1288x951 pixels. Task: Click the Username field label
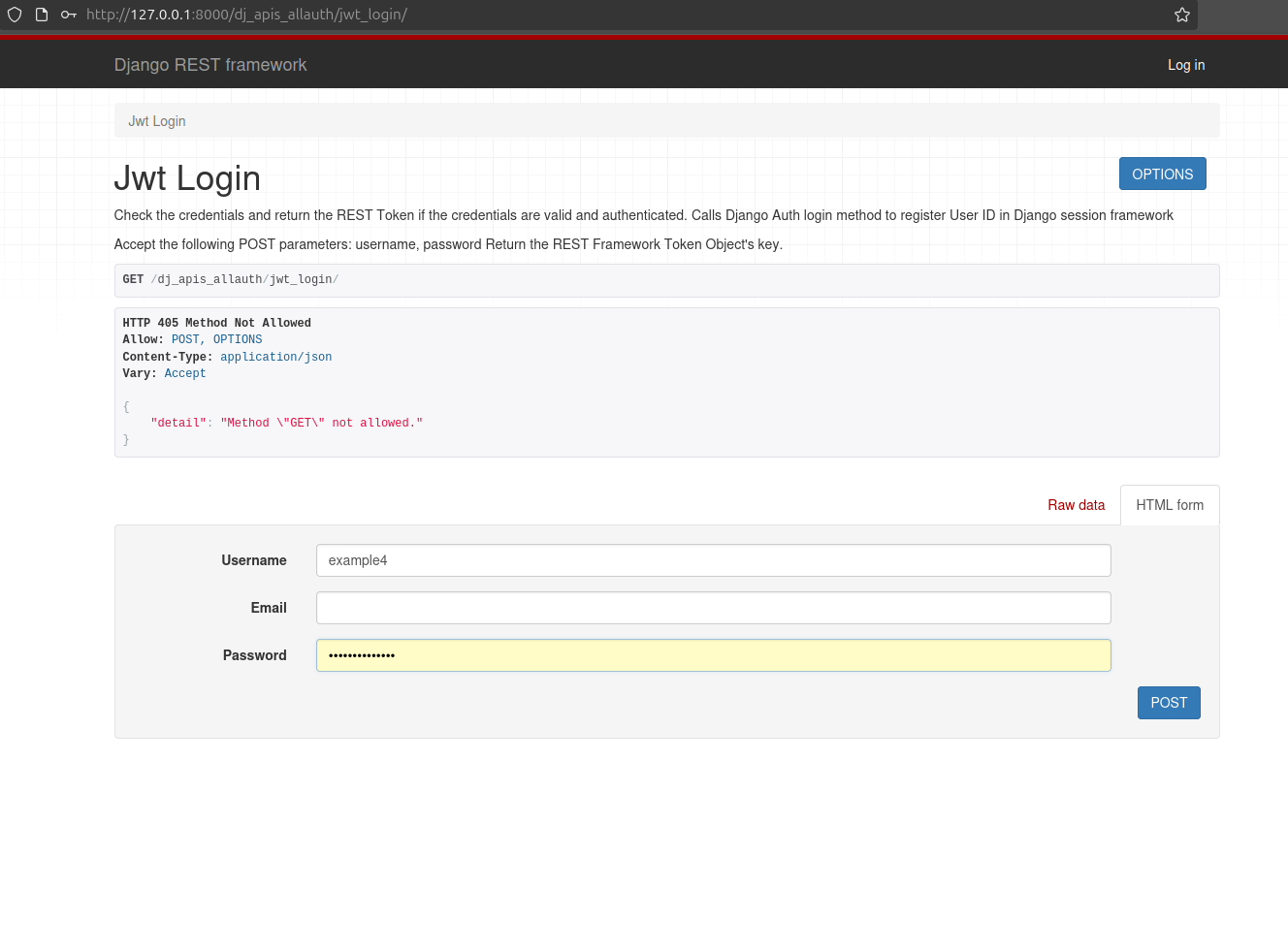pos(254,560)
